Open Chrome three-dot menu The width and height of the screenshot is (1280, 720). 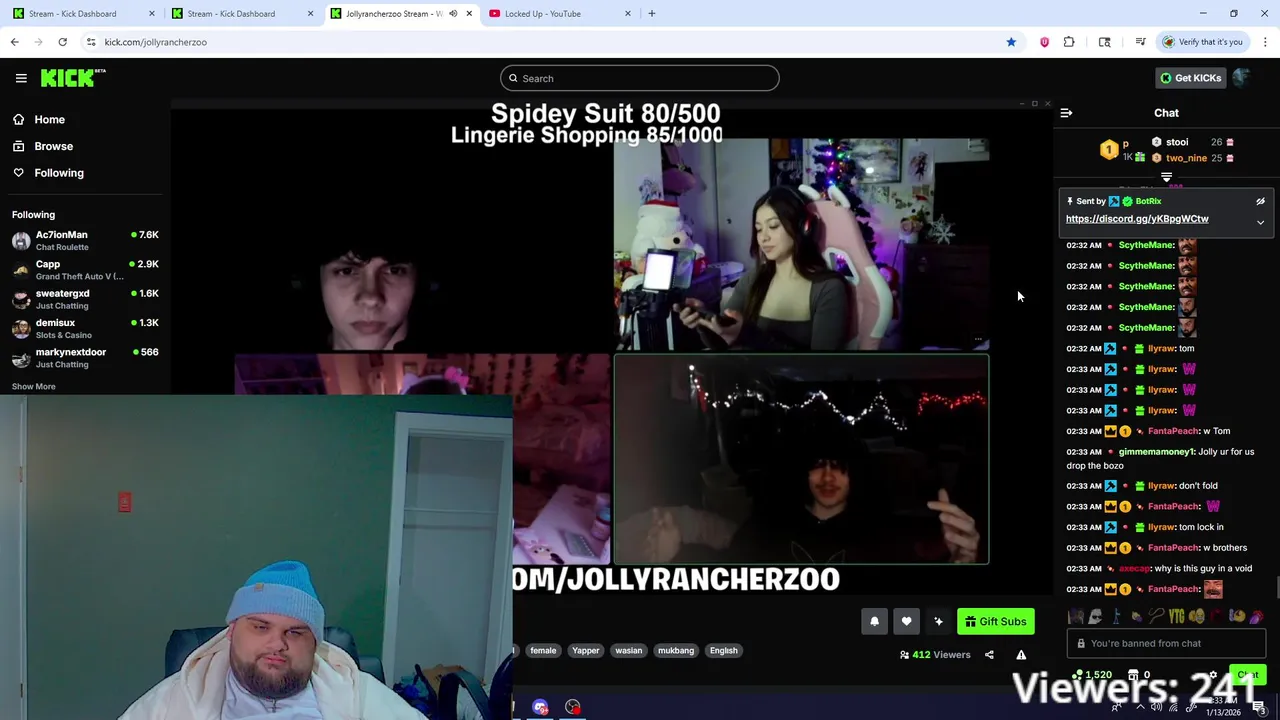click(1266, 42)
